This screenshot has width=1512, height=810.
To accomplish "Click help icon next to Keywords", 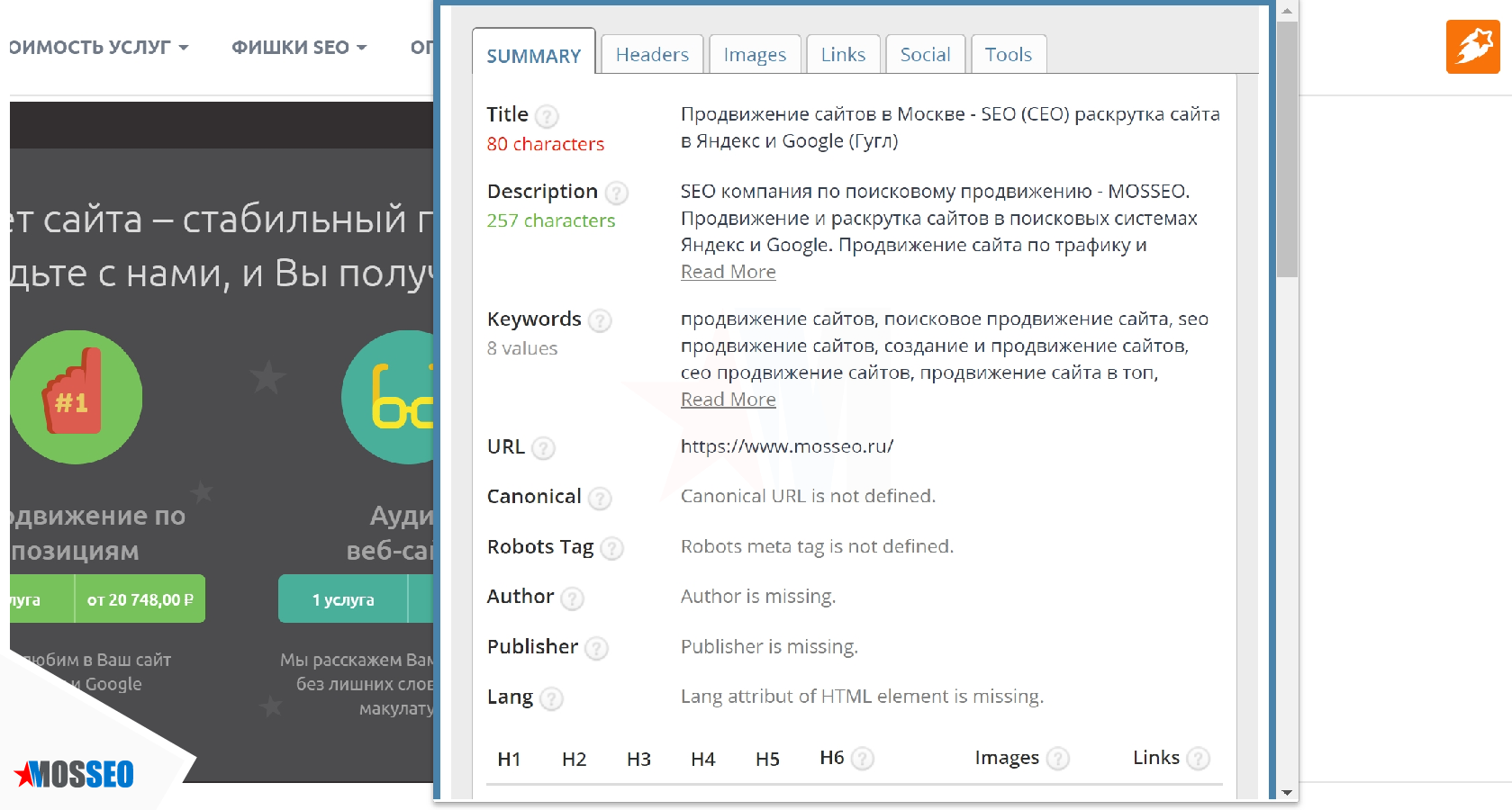I will point(600,320).
